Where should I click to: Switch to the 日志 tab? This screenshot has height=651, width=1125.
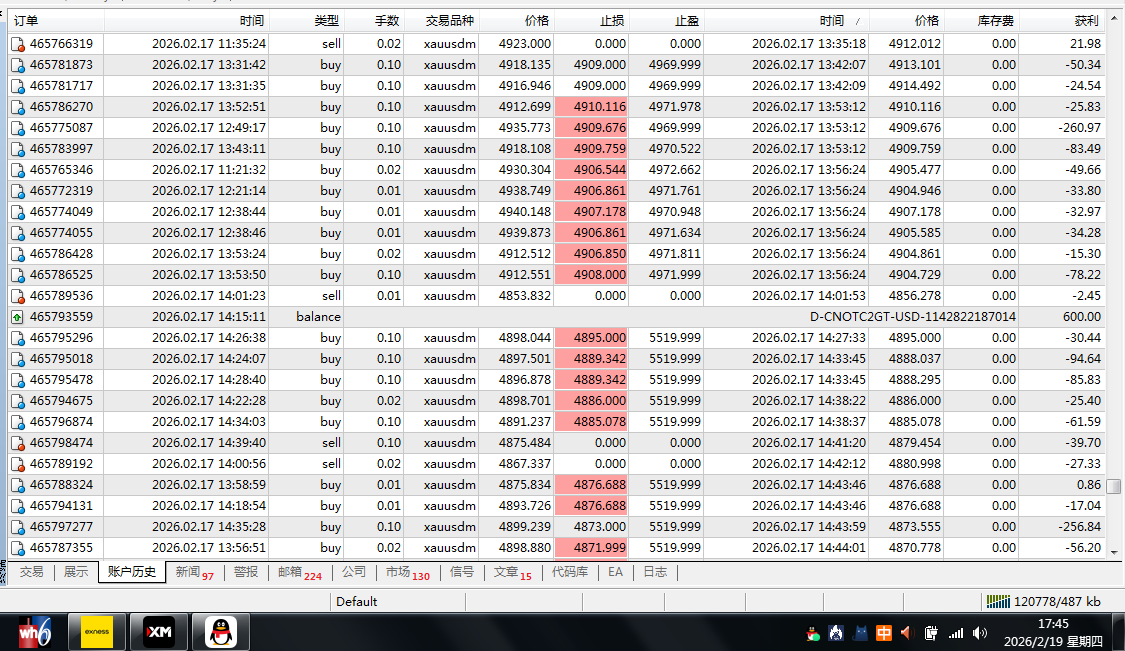(x=655, y=572)
